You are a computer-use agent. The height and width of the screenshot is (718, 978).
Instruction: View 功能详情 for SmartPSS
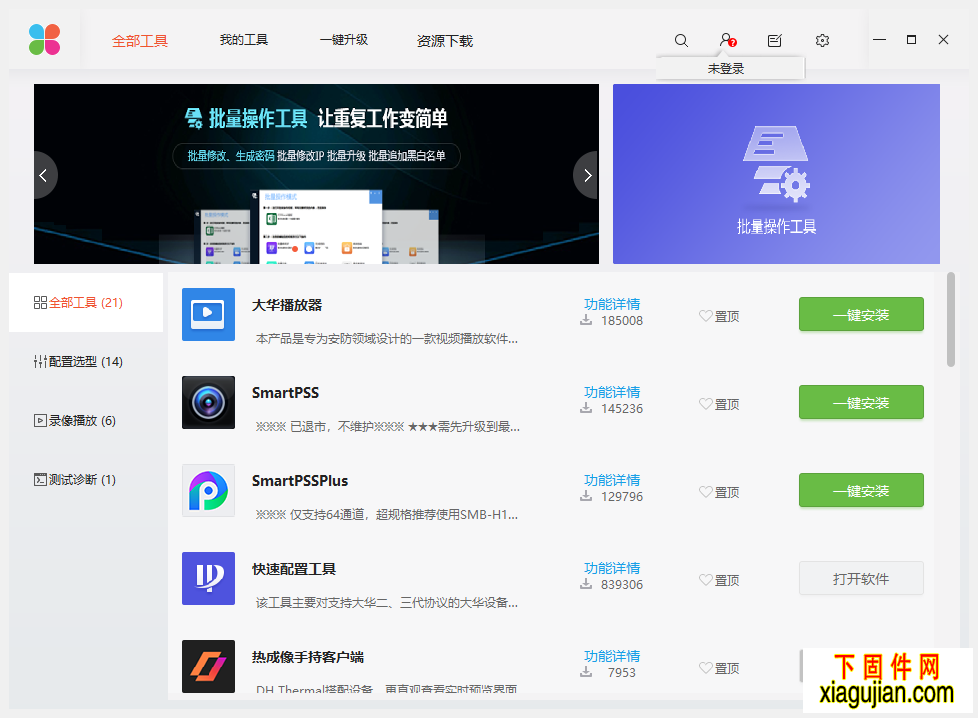(x=612, y=392)
